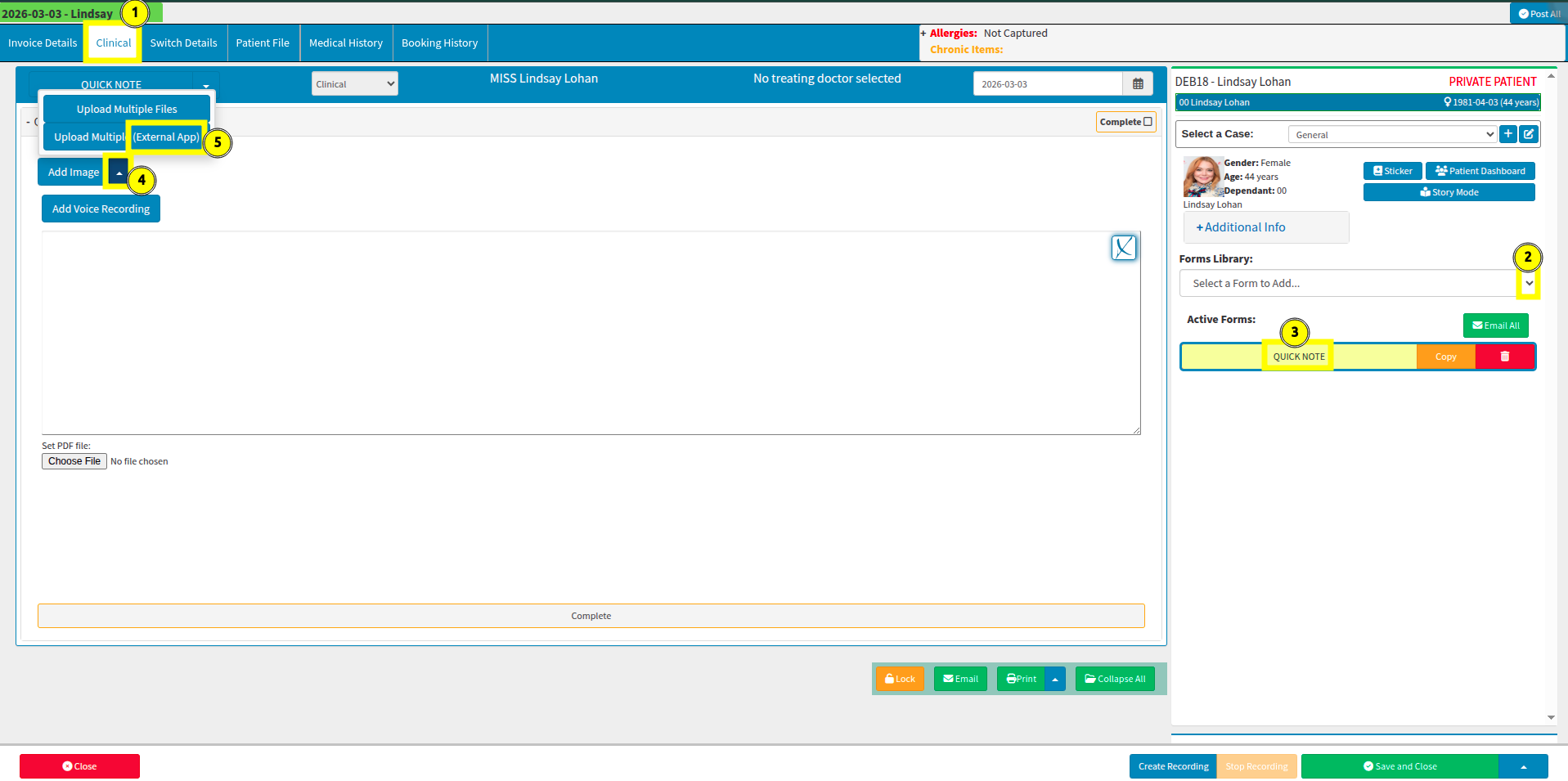Click into the note text area
Viewport: 1568px width, 781px height.
pos(591,333)
